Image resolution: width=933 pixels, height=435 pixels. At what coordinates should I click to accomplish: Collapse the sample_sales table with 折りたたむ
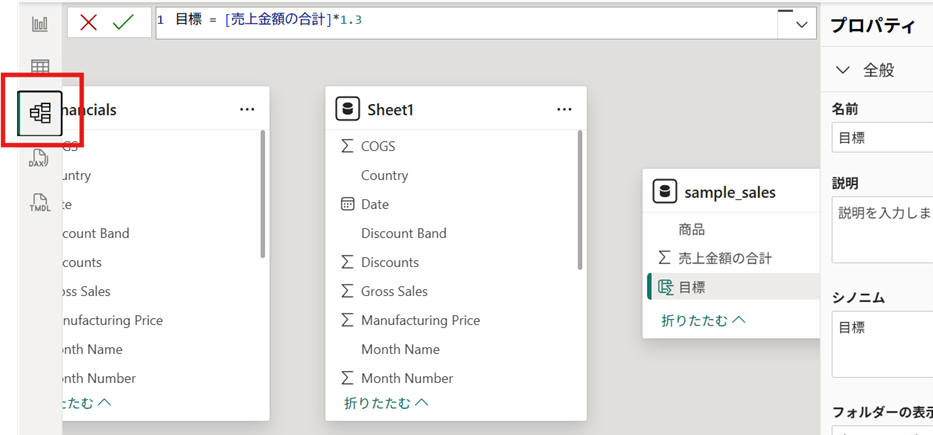[x=703, y=320]
